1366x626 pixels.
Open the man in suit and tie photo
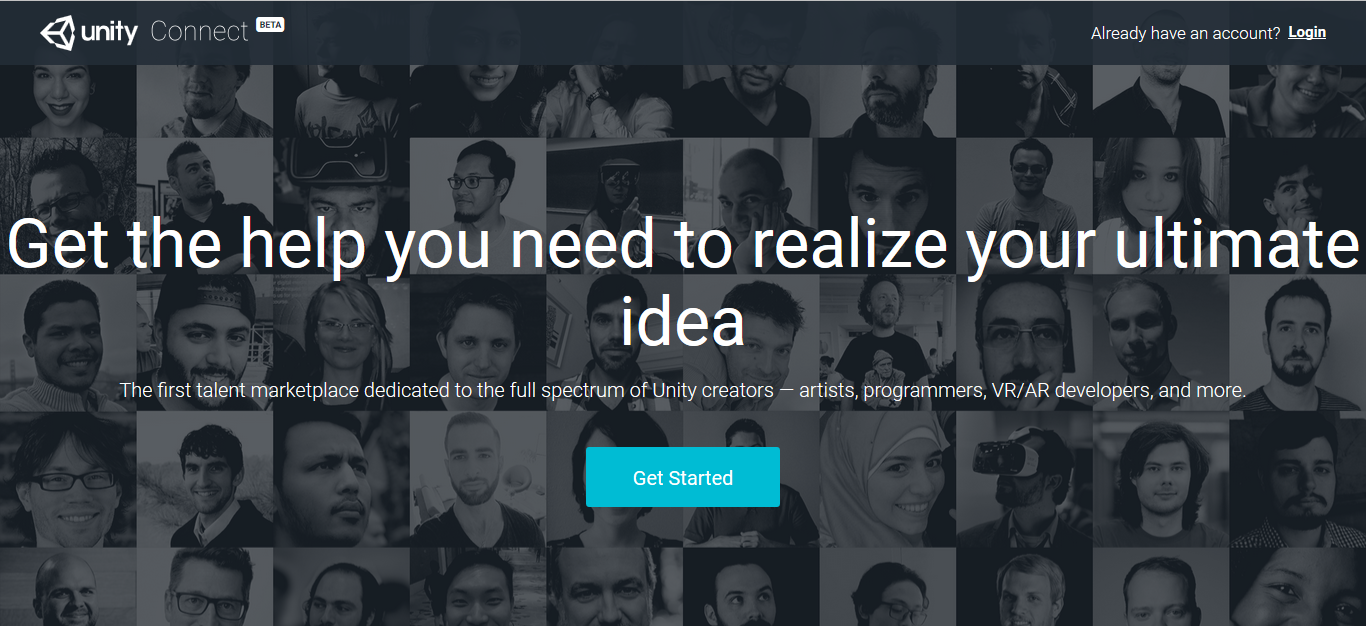point(205,479)
